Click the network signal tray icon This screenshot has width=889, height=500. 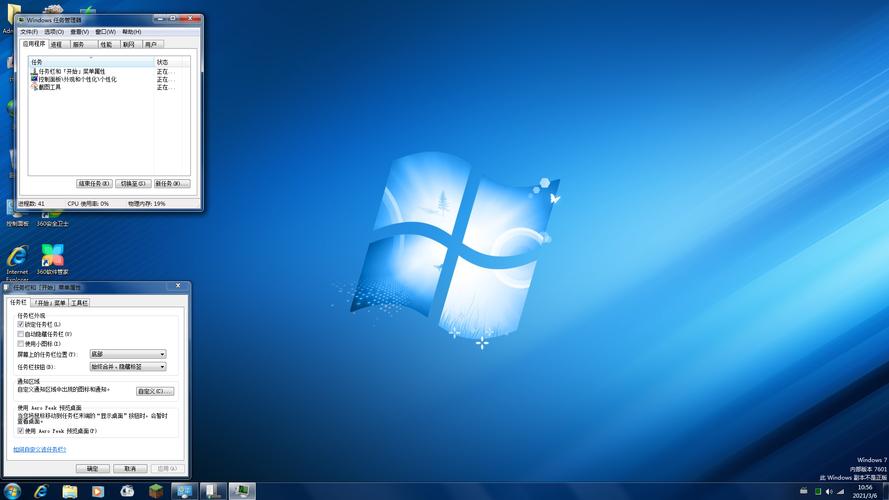click(x=841, y=491)
